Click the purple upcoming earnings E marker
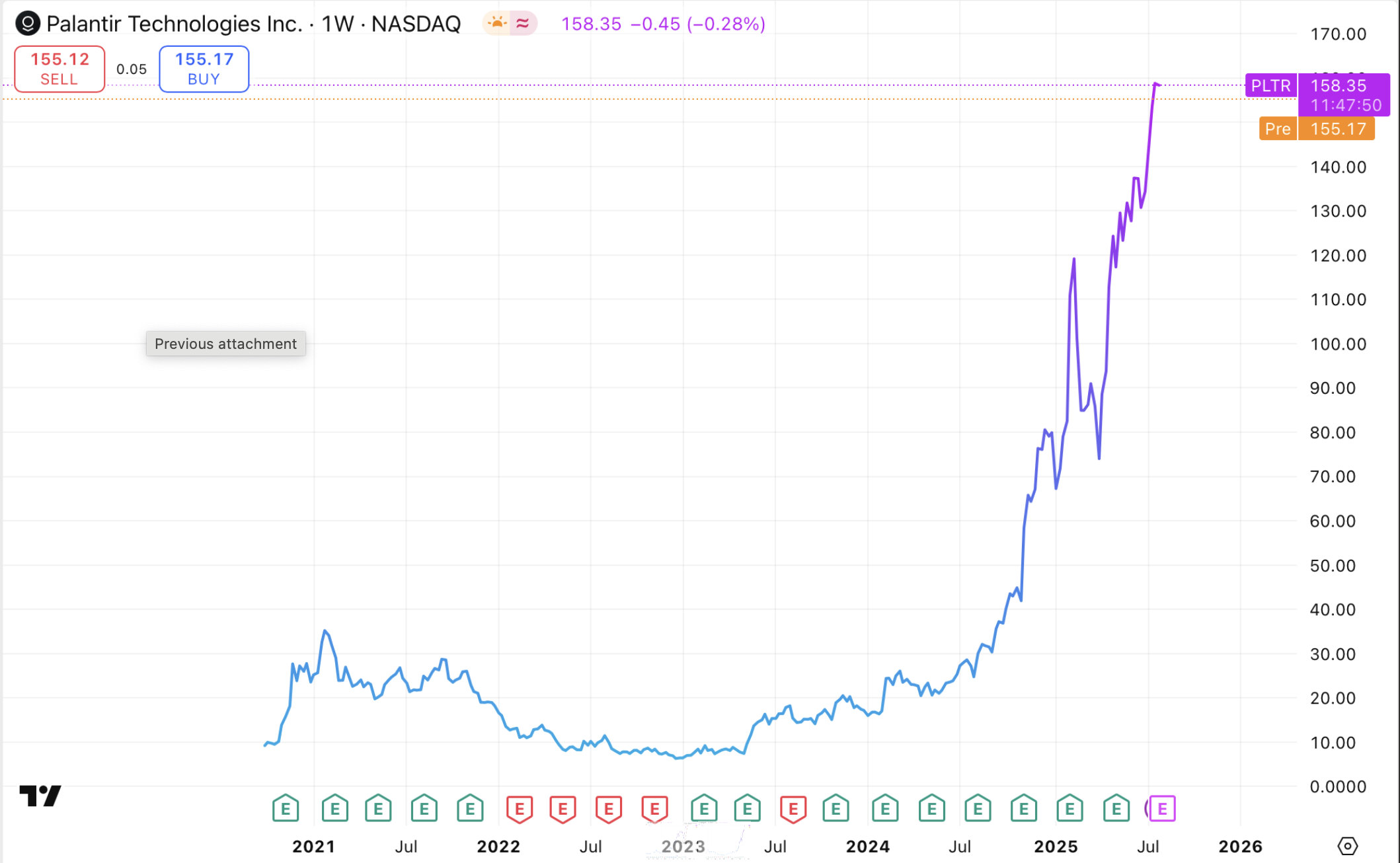The height and width of the screenshot is (863, 1400). pyautogui.click(x=1161, y=809)
